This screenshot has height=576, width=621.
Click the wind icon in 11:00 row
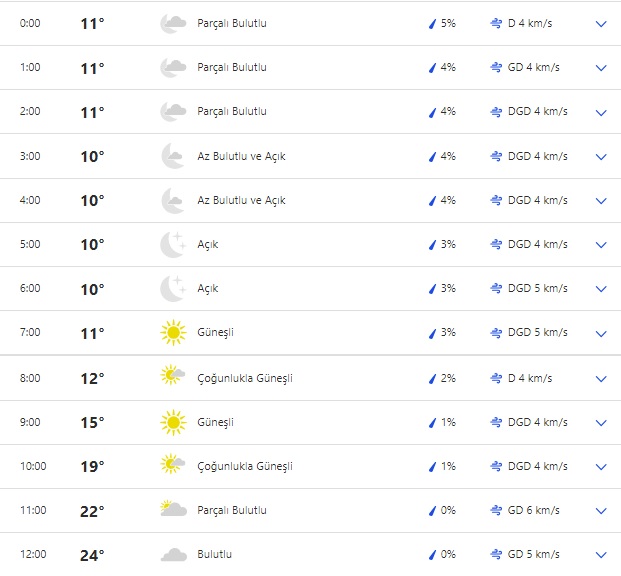click(496, 510)
